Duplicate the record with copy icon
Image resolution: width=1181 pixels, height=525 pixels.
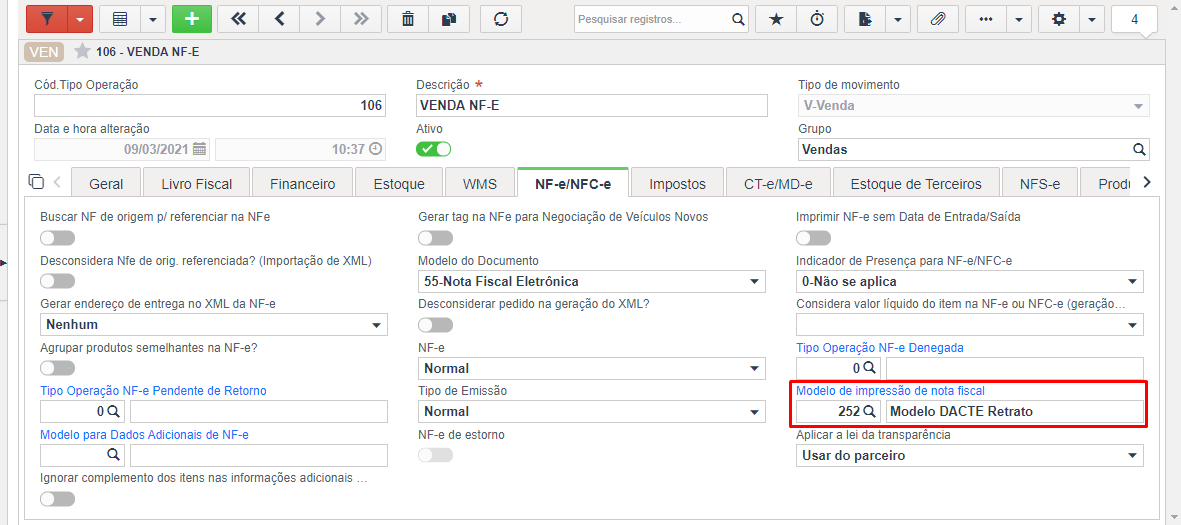pyautogui.click(x=449, y=19)
